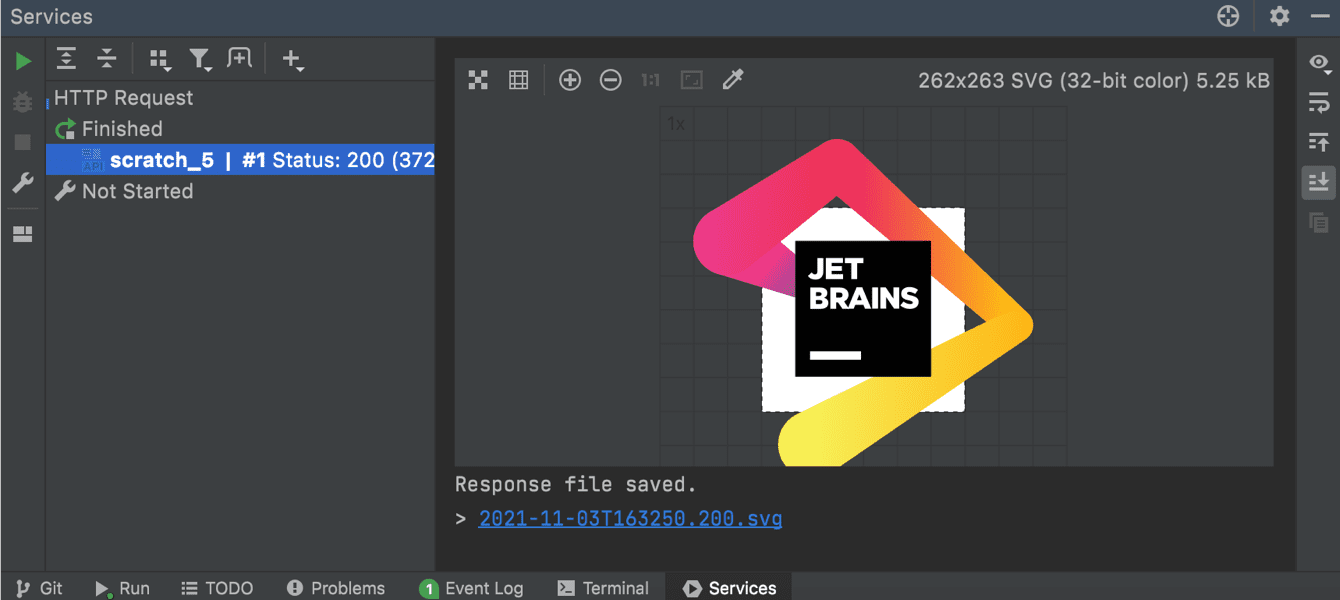The height and width of the screenshot is (600, 1340).
Task: Click the JetBrains logo image preview
Action: click(863, 304)
